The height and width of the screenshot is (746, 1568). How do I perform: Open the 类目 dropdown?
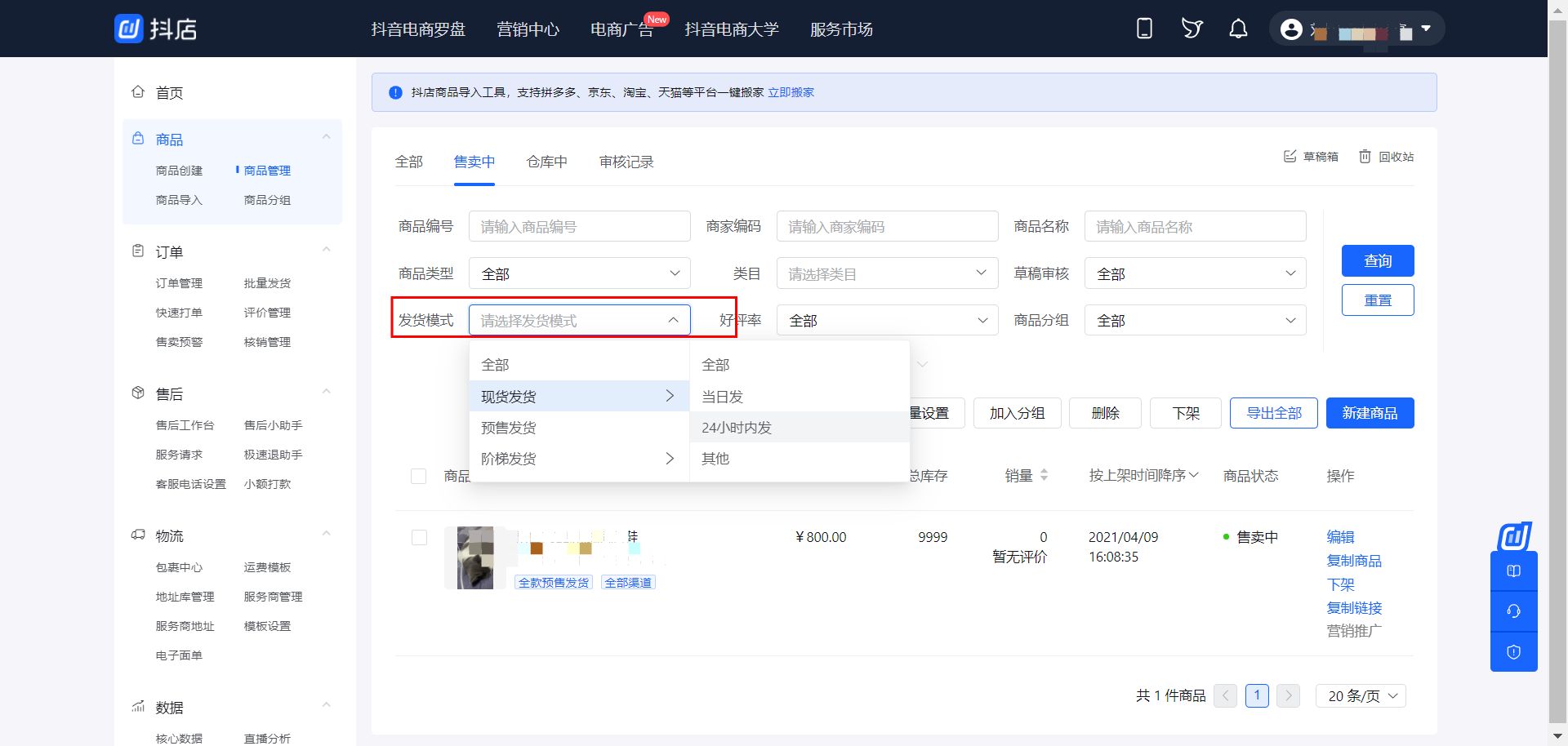point(888,273)
